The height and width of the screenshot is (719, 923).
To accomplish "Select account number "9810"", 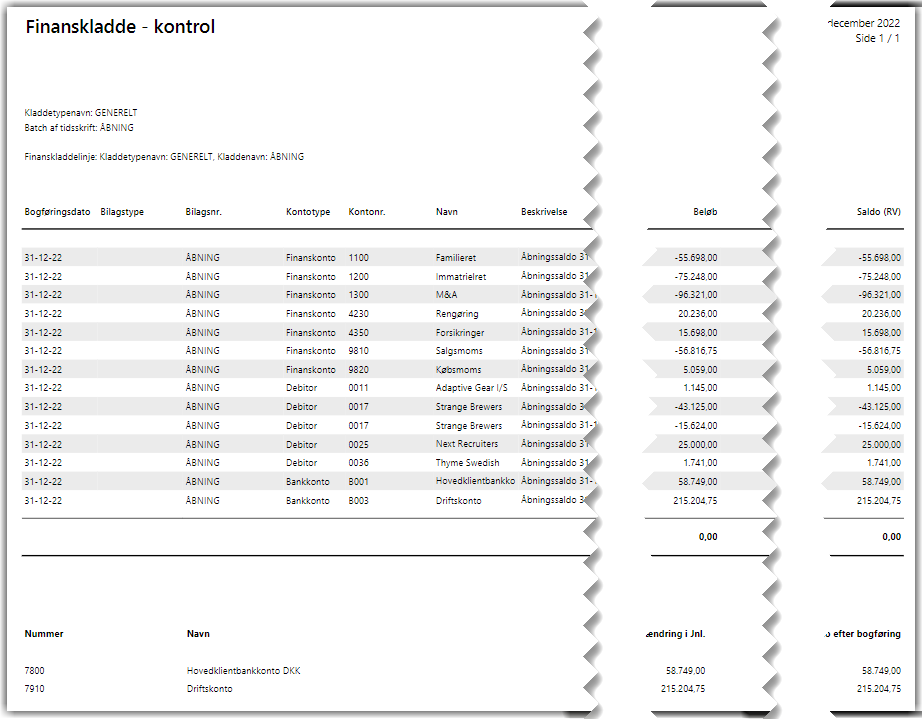I will coord(358,351).
